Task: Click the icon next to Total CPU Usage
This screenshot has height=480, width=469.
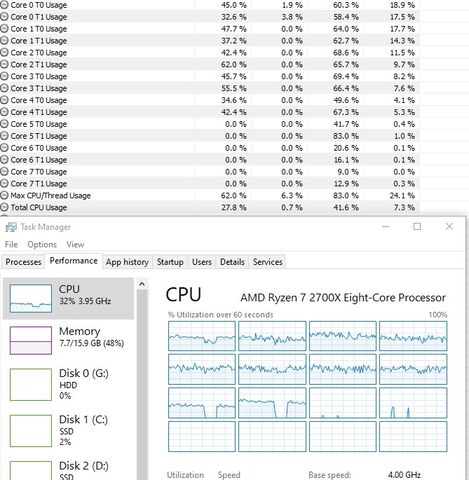Action: coord(4,207)
